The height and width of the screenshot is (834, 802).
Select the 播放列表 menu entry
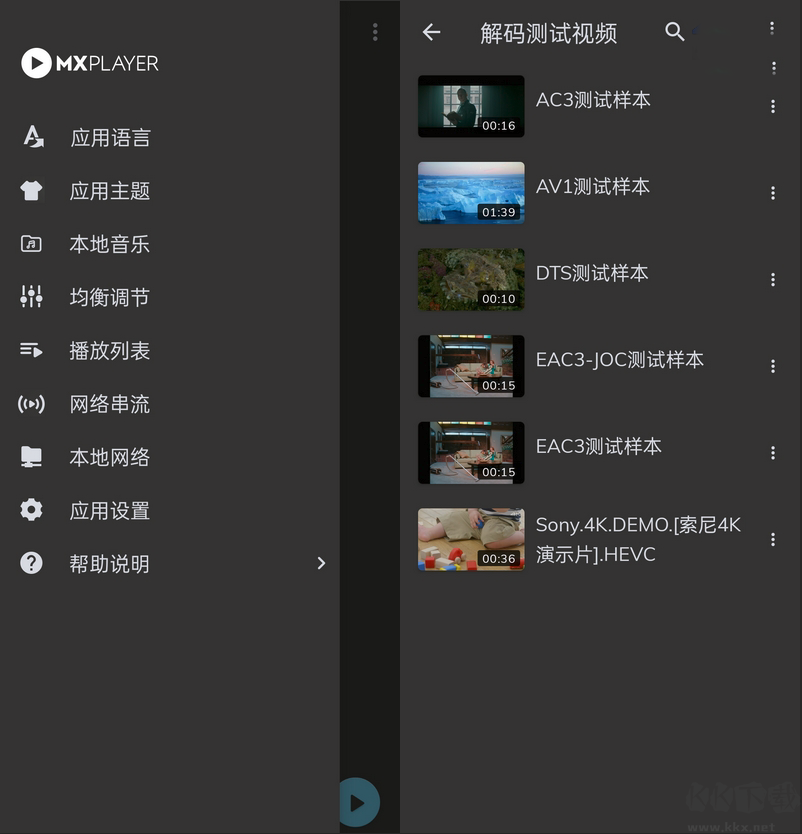(110, 350)
